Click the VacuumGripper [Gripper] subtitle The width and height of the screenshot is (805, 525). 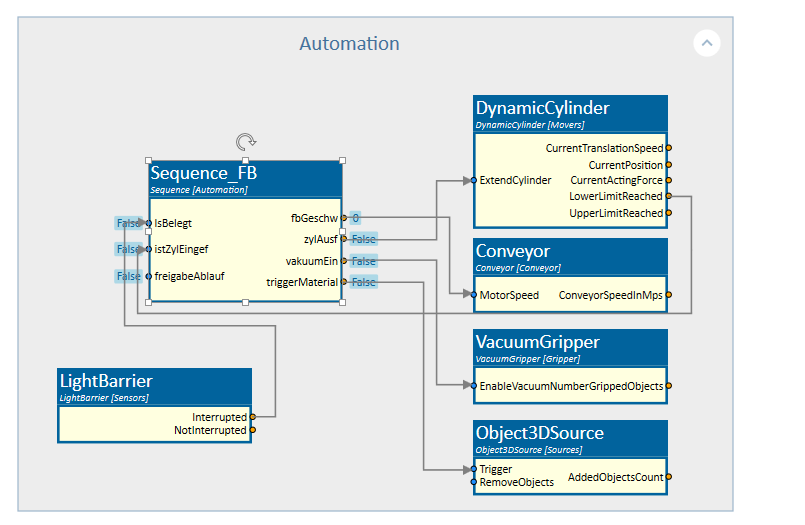tap(528, 359)
